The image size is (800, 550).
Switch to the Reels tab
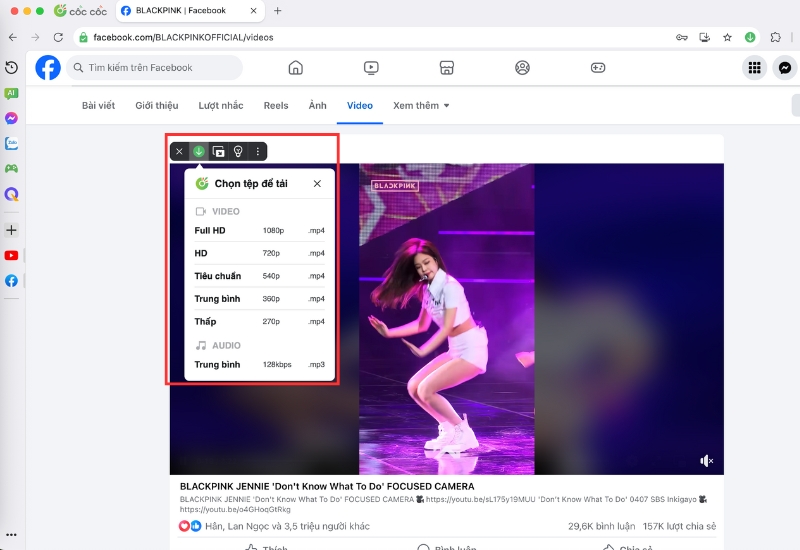(x=276, y=106)
